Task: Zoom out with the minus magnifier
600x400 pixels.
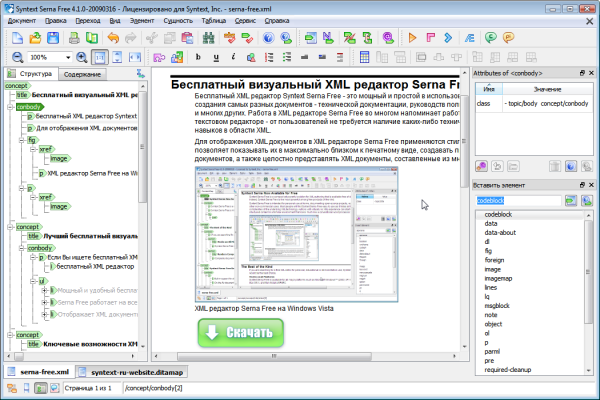Action: tap(17, 57)
